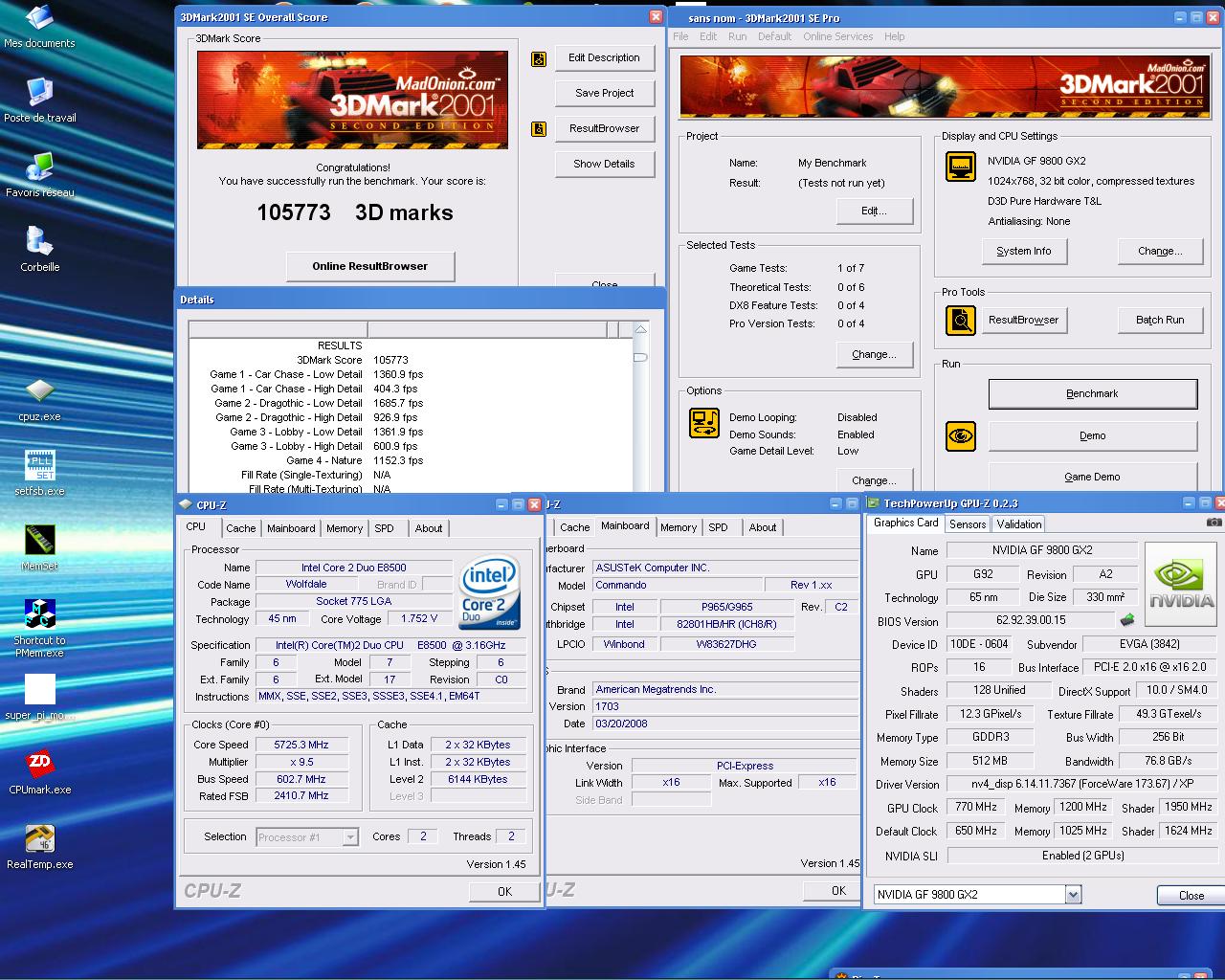Viewport: 1225px width, 980px height.
Task: Click the BIOS save chip icon in GPU-Z
Action: coord(1128,620)
